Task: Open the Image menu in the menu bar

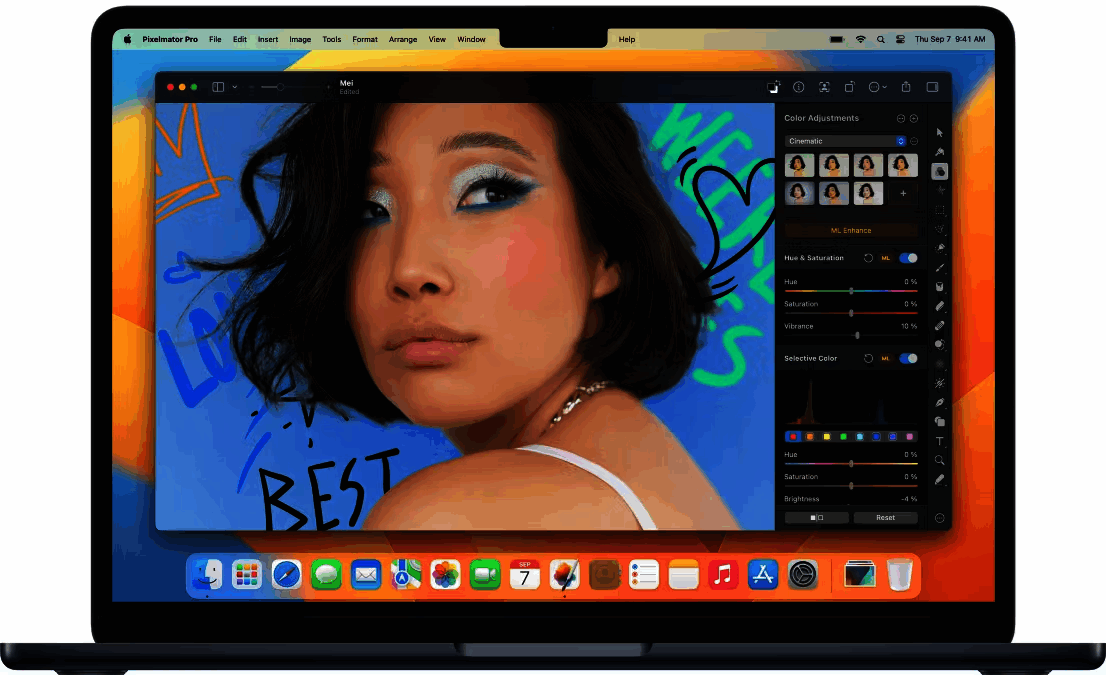Action: (x=300, y=39)
